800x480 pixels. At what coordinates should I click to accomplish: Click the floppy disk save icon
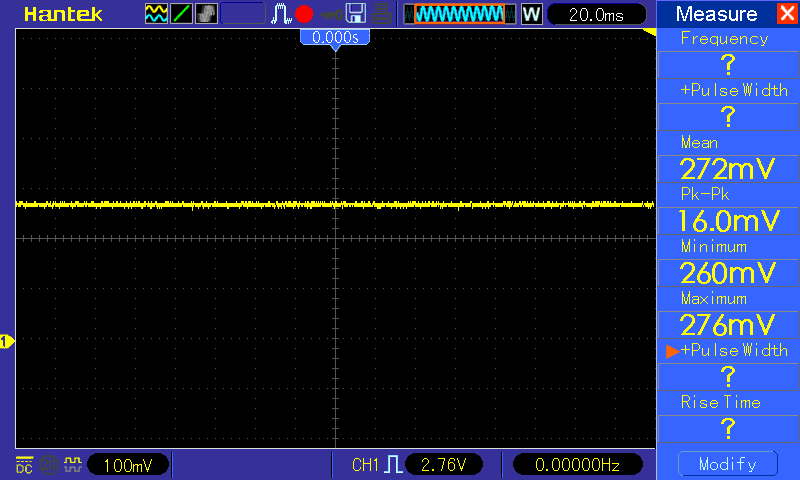(x=356, y=14)
